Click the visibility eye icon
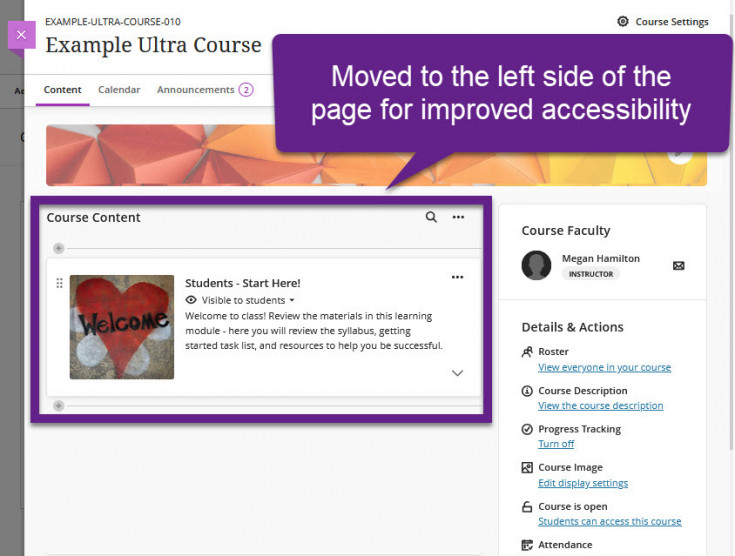 (x=191, y=300)
